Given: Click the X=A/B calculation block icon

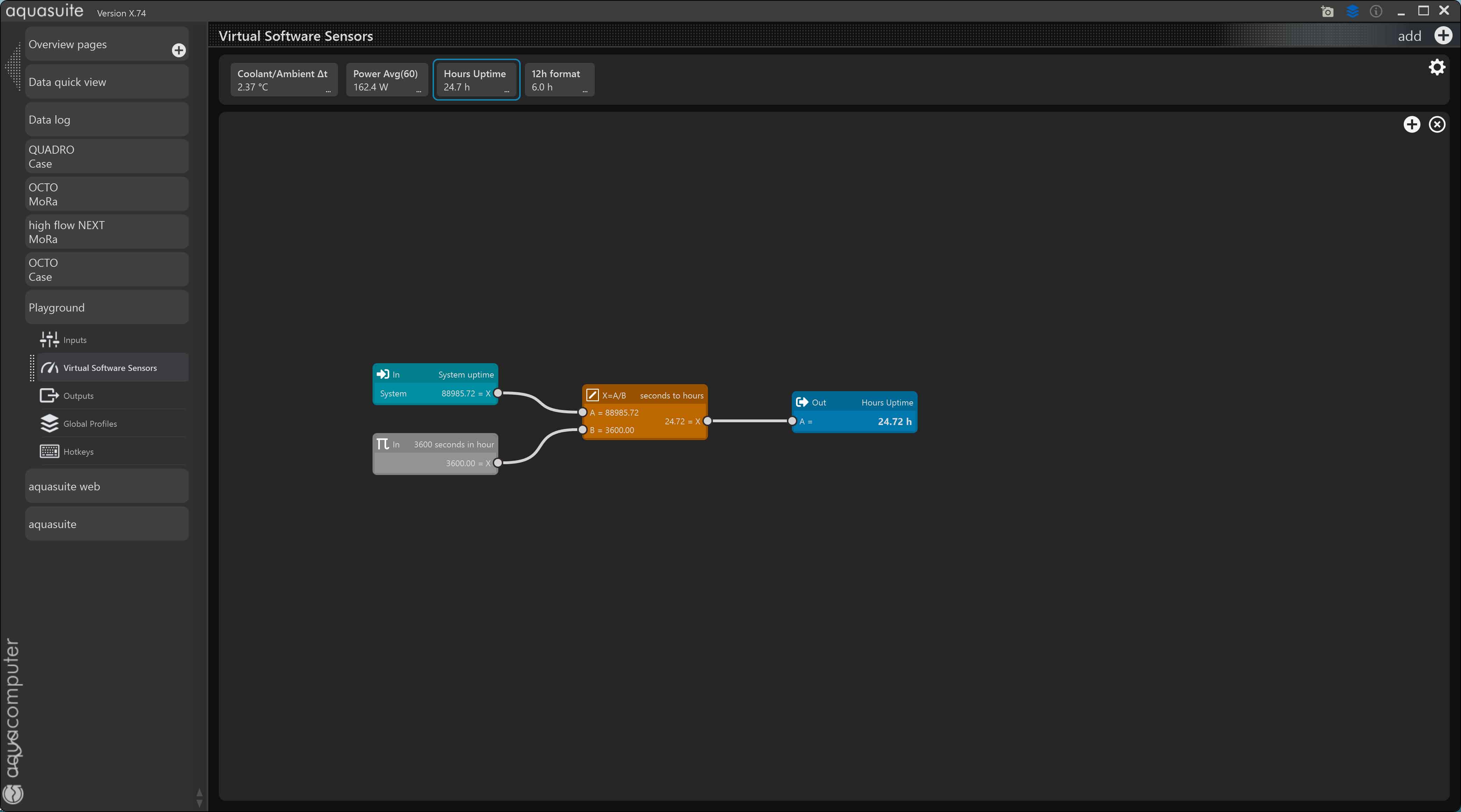Looking at the screenshot, I should pyautogui.click(x=592, y=395).
